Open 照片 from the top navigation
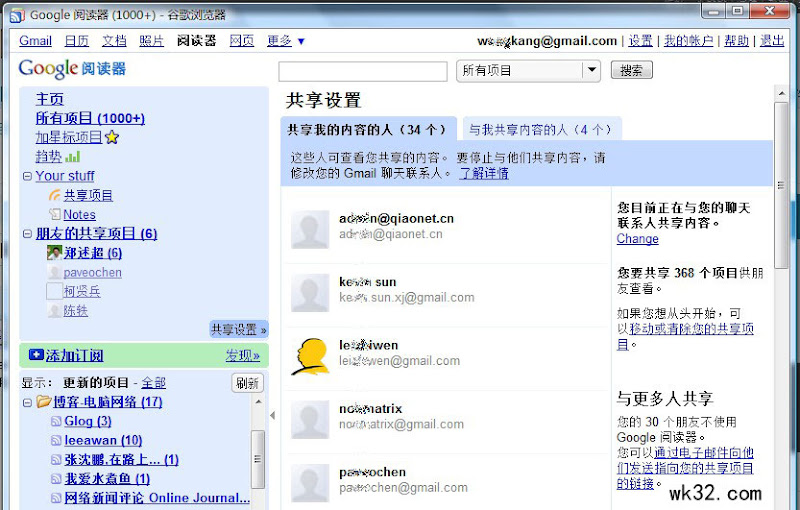The width and height of the screenshot is (800, 510). [x=152, y=41]
